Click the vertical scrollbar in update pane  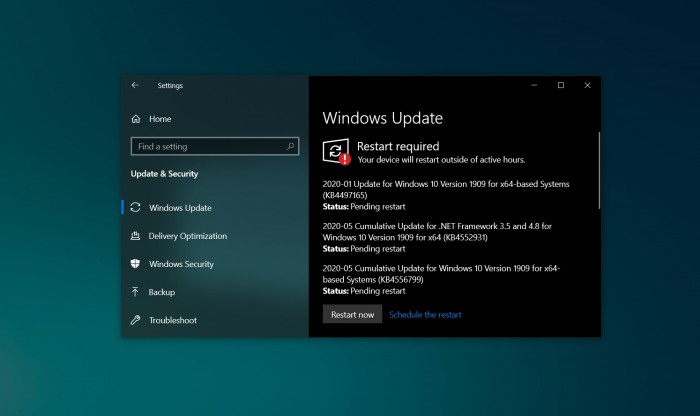[599, 170]
